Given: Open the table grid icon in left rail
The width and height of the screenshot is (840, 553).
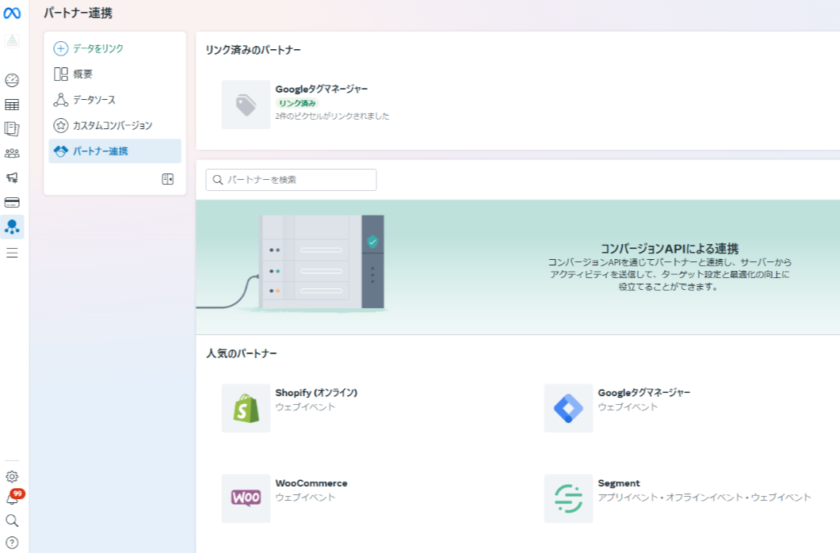Looking at the screenshot, I should [x=12, y=105].
